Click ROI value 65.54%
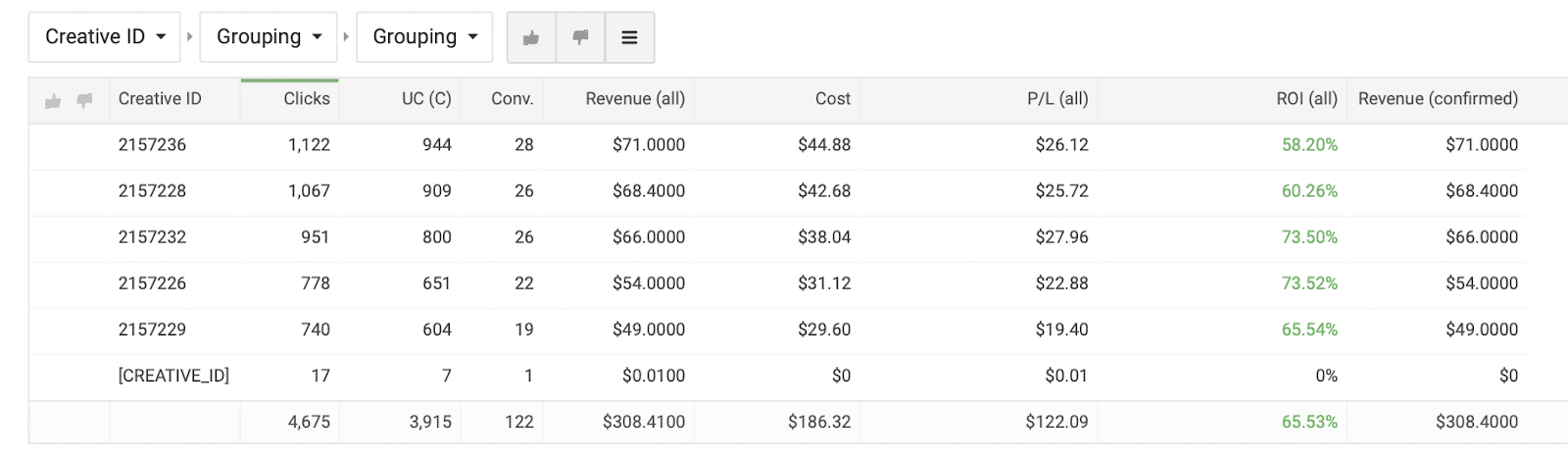Screen dimensions: 1568x460 click(x=1309, y=330)
